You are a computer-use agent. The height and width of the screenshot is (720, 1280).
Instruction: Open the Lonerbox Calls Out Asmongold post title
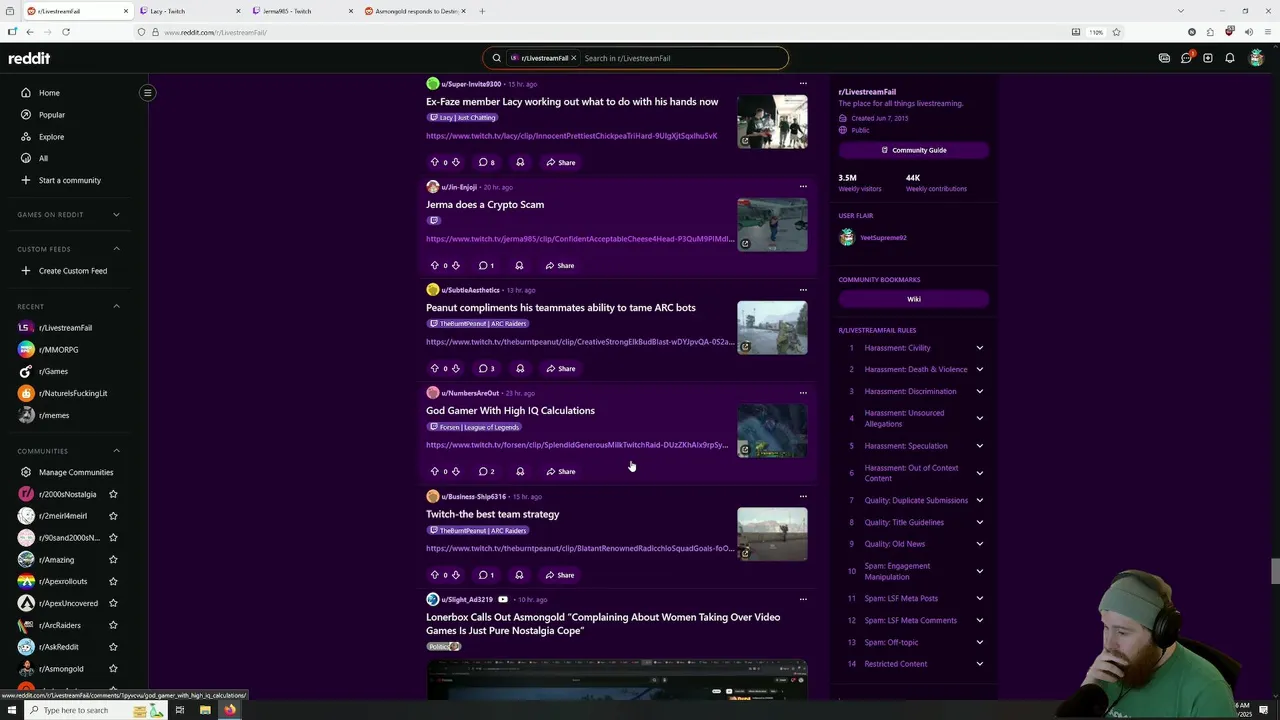pos(603,624)
